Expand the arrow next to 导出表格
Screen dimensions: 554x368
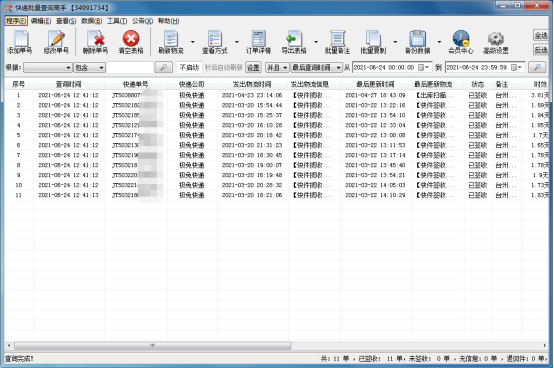[x=316, y=42]
